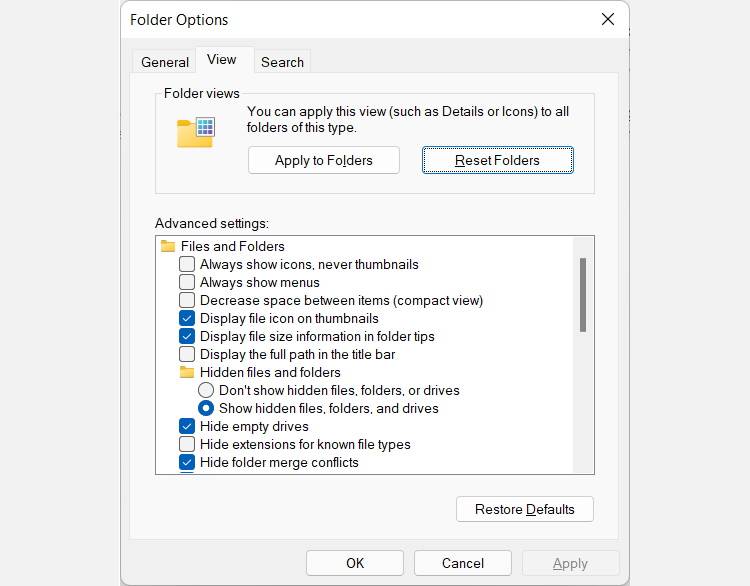Disable Display file size information in folder tips
Screen dimensions: 750x586
(187, 336)
